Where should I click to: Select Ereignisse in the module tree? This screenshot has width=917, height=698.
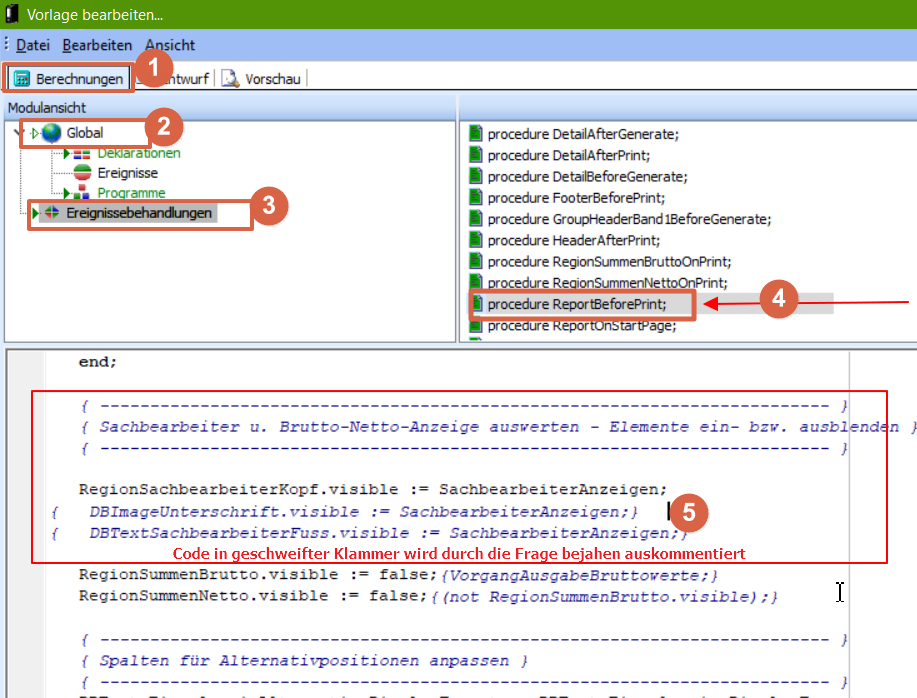(x=127, y=173)
